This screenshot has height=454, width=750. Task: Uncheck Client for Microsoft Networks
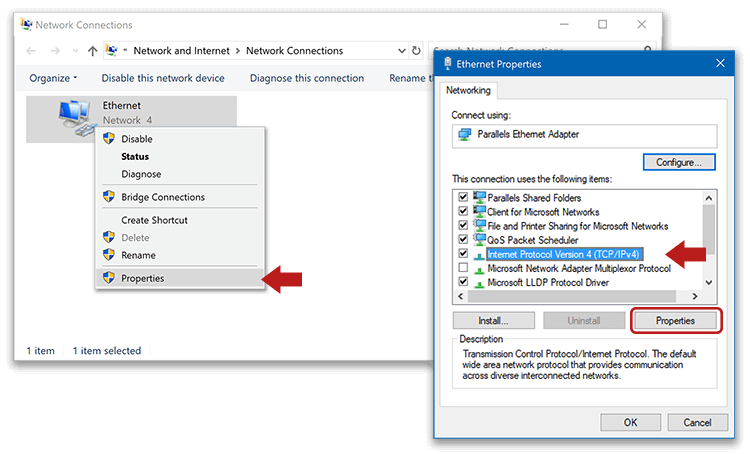click(463, 211)
